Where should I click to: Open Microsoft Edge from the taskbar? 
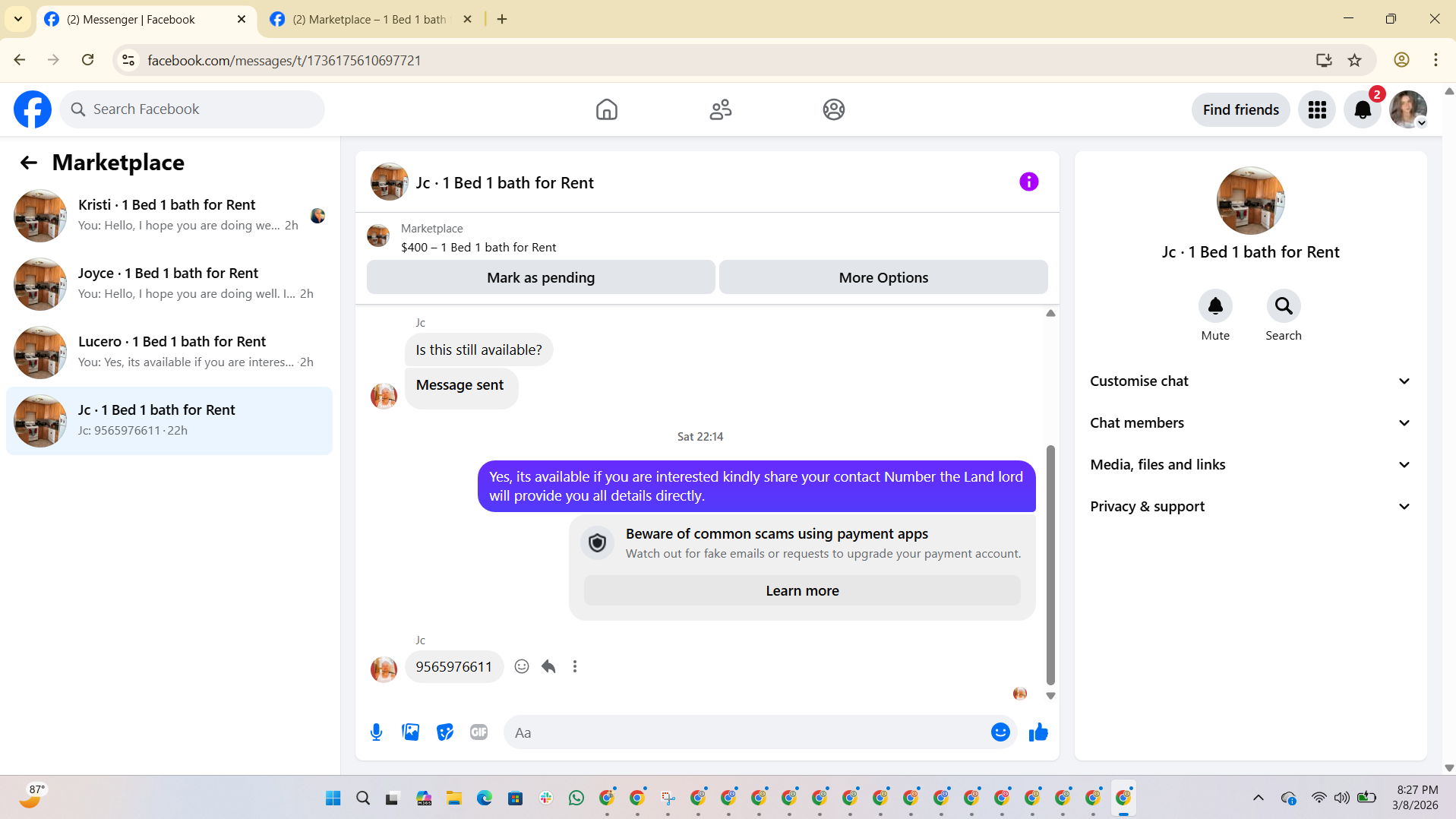tap(485, 798)
